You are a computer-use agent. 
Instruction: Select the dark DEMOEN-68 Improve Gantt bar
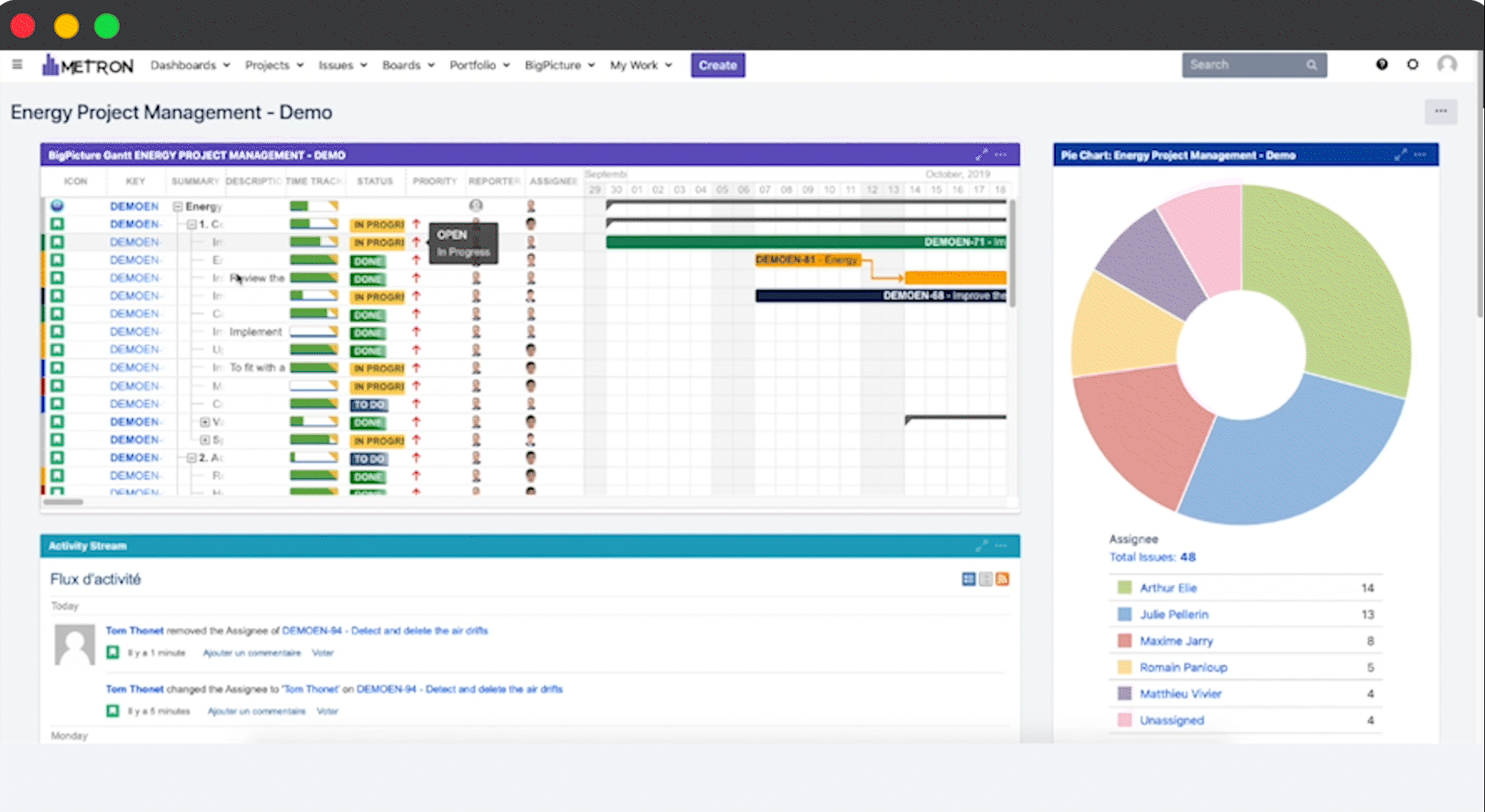coord(881,295)
